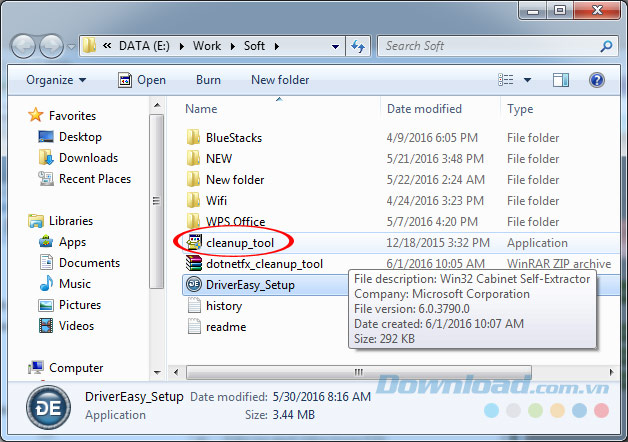The height and width of the screenshot is (442, 628).
Task: Select the Soft breadcrumb segment
Action: coord(254,46)
